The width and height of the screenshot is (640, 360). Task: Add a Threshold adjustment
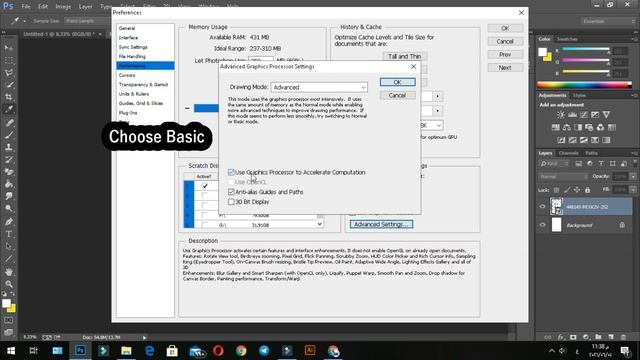584,140
